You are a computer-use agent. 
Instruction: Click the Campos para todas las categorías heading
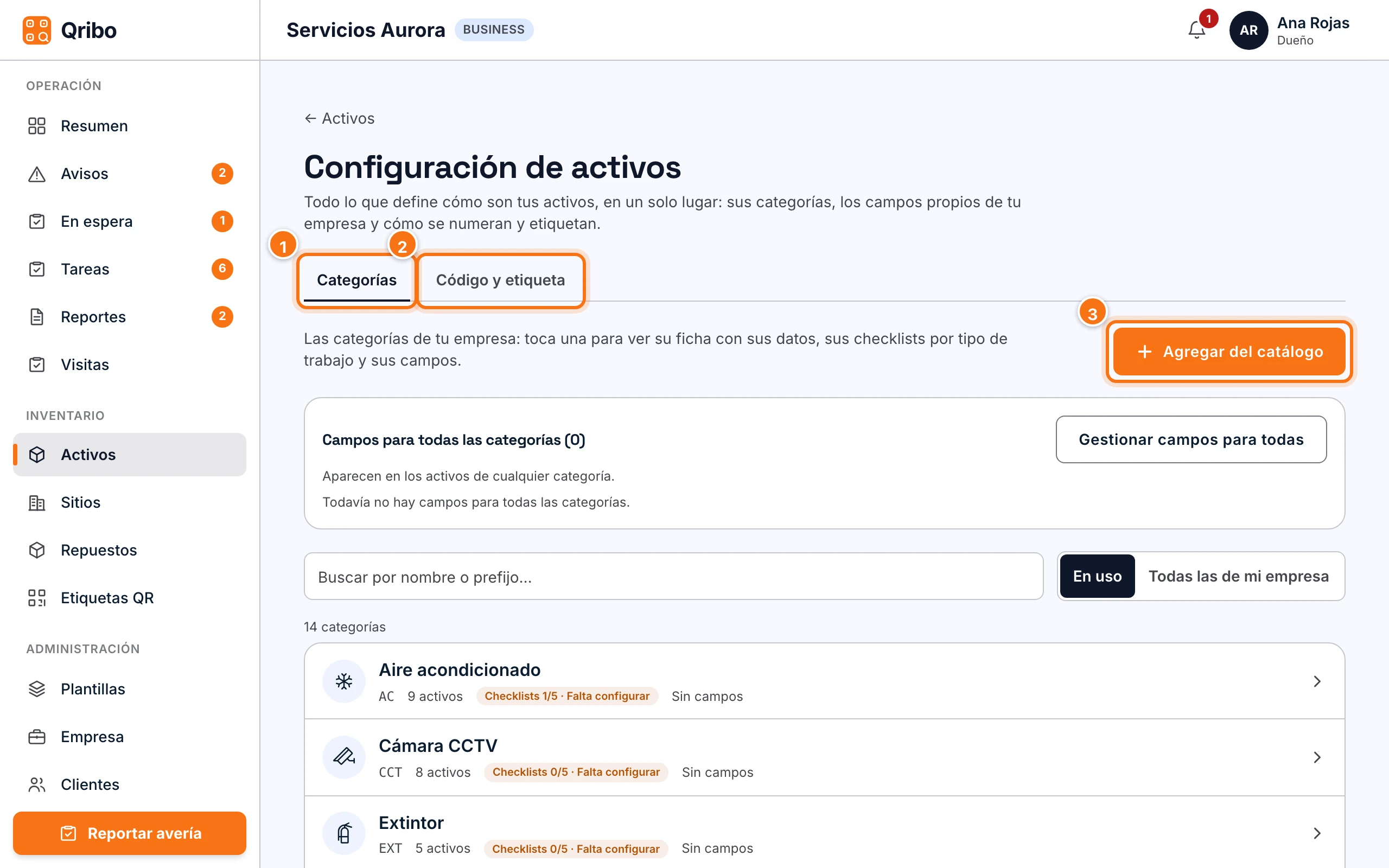point(454,440)
